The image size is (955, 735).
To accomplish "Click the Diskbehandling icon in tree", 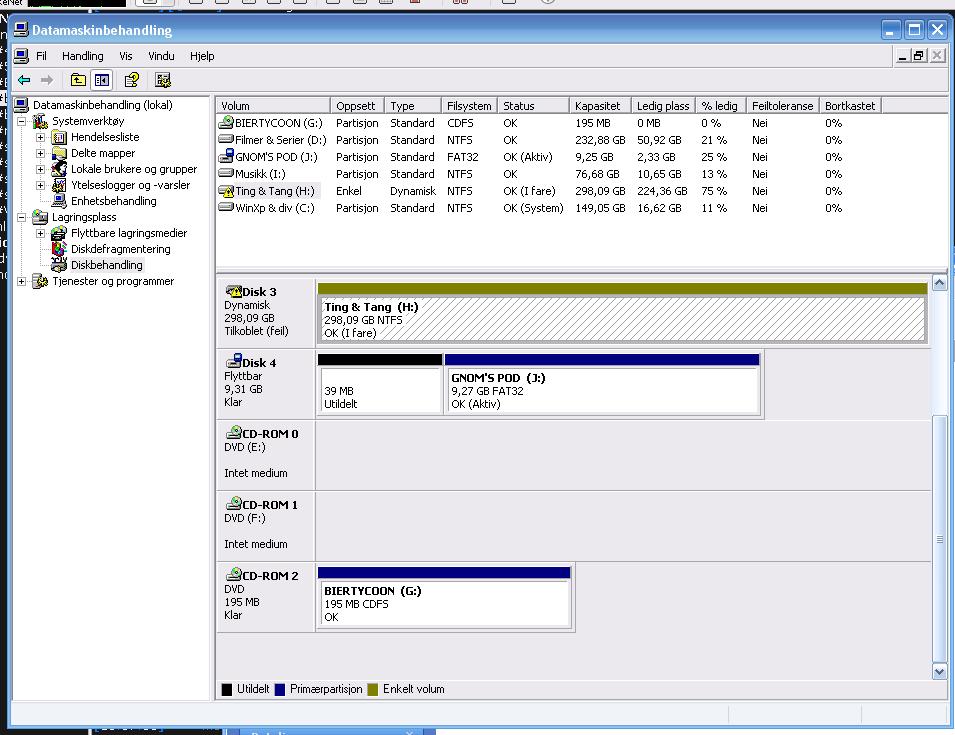I will 59,264.
